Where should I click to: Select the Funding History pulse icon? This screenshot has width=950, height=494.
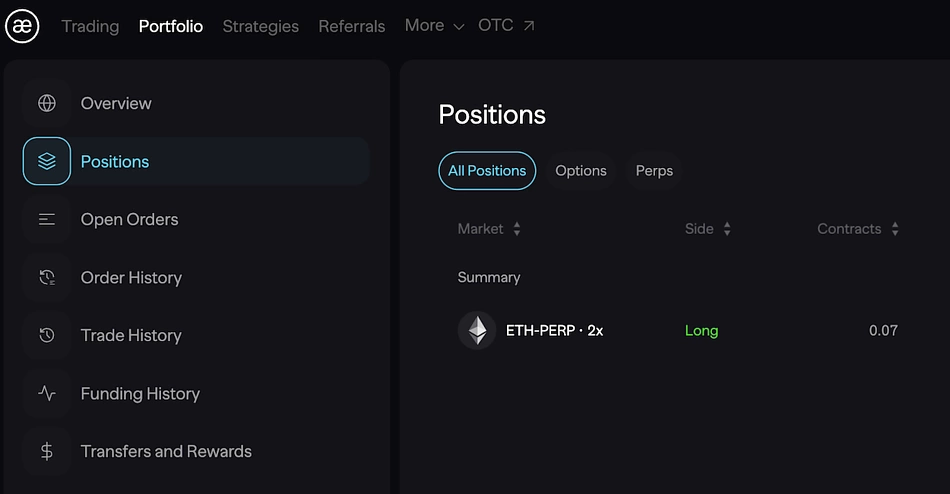[x=47, y=393]
